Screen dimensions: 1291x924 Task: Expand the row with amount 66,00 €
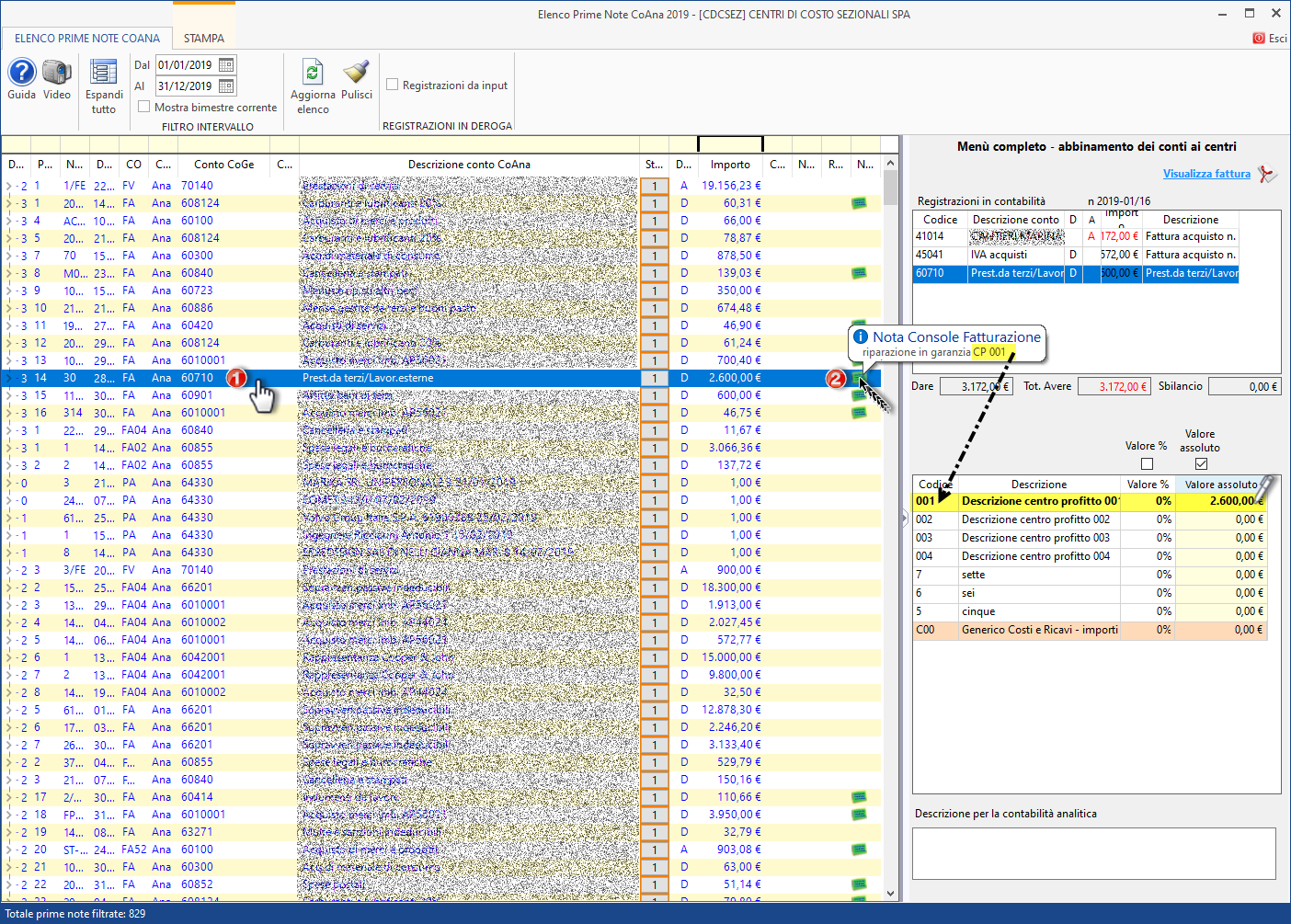(9, 221)
